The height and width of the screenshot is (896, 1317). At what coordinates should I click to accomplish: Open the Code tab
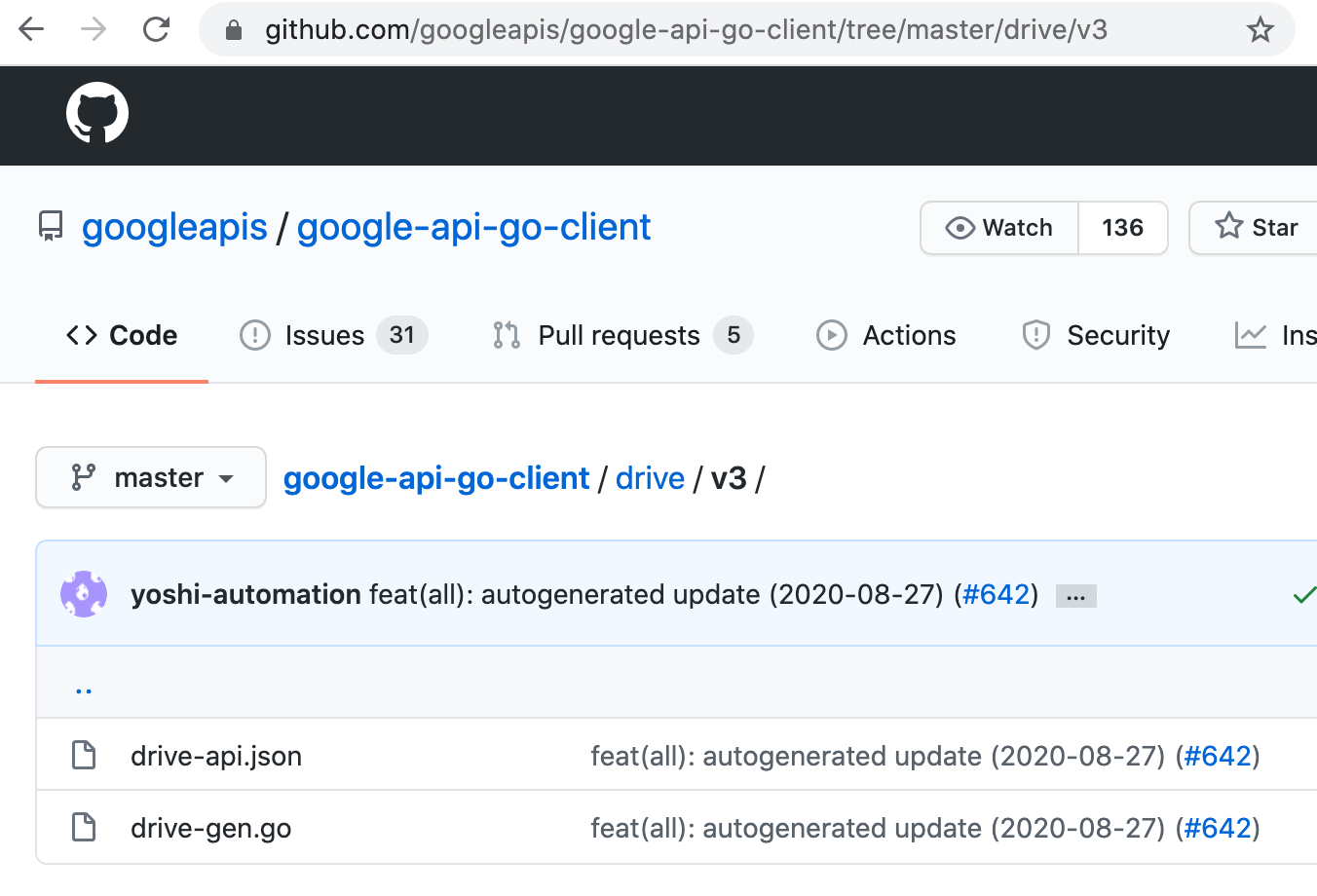(122, 335)
